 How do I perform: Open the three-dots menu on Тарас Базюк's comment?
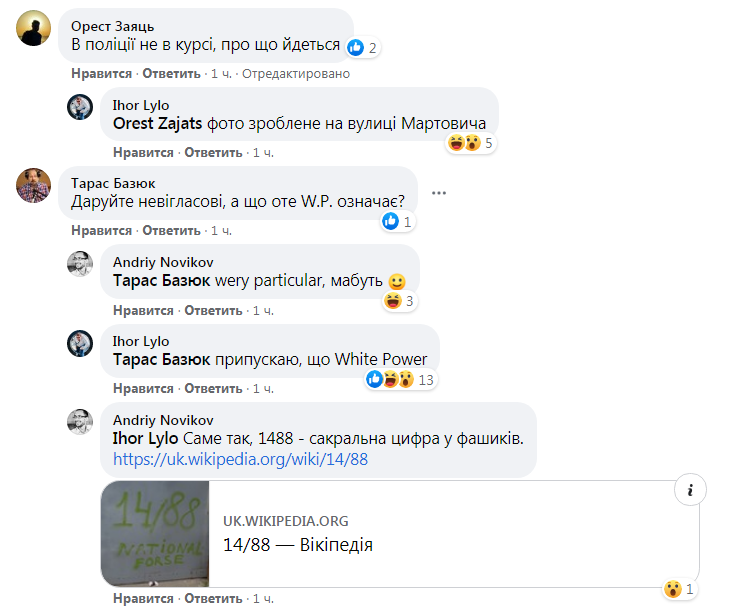coord(438,192)
